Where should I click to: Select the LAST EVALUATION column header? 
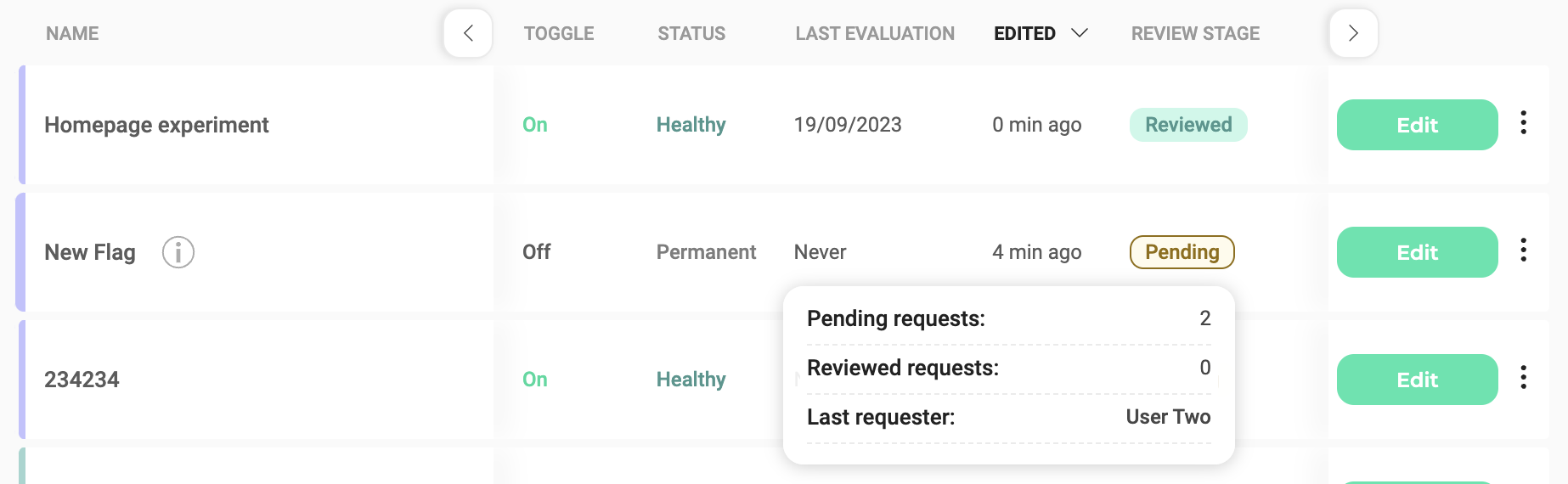click(874, 34)
